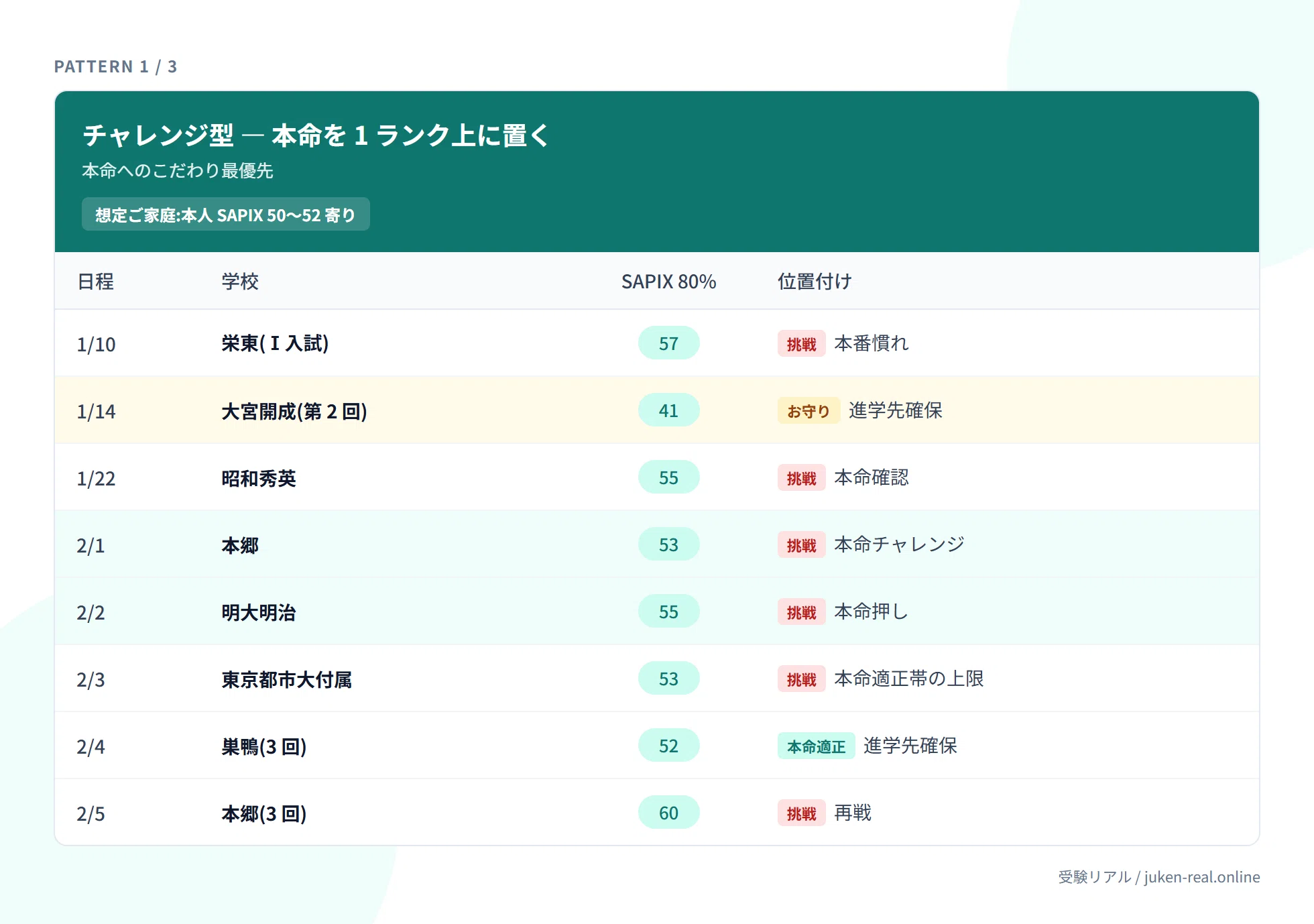
Task: Click the 挑戦 tag beside 本命適正帯の上限
Action: pos(801,679)
